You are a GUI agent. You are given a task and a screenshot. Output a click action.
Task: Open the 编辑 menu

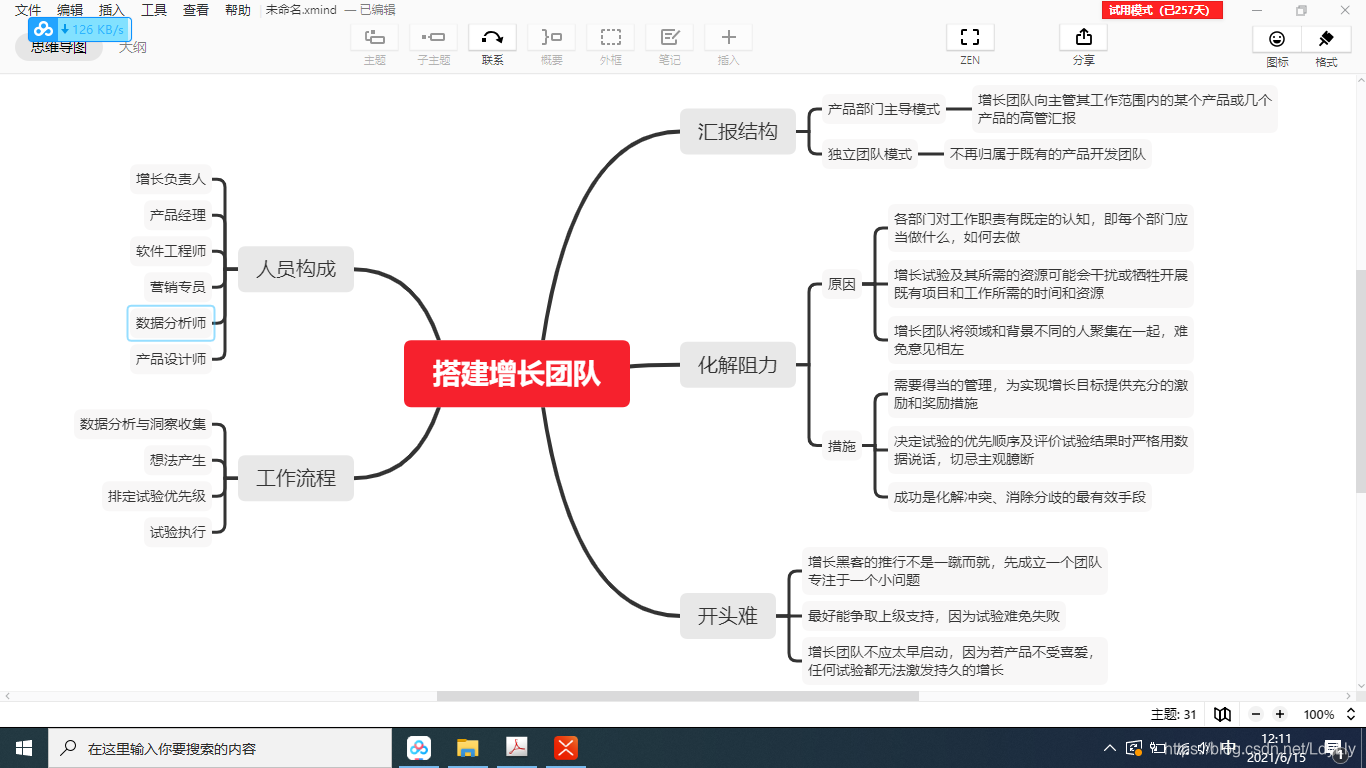tap(70, 10)
